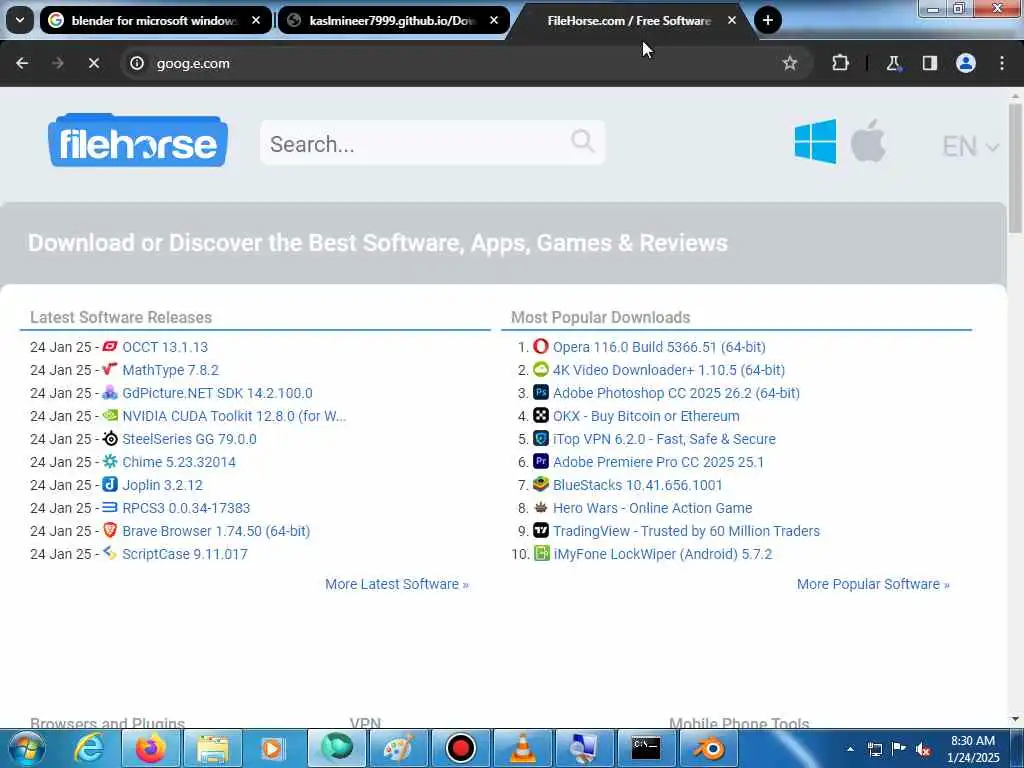Screen dimensions: 1024x768
Task: Click the FileHorse logo
Action: pyautogui.click(x=138, y=140)
